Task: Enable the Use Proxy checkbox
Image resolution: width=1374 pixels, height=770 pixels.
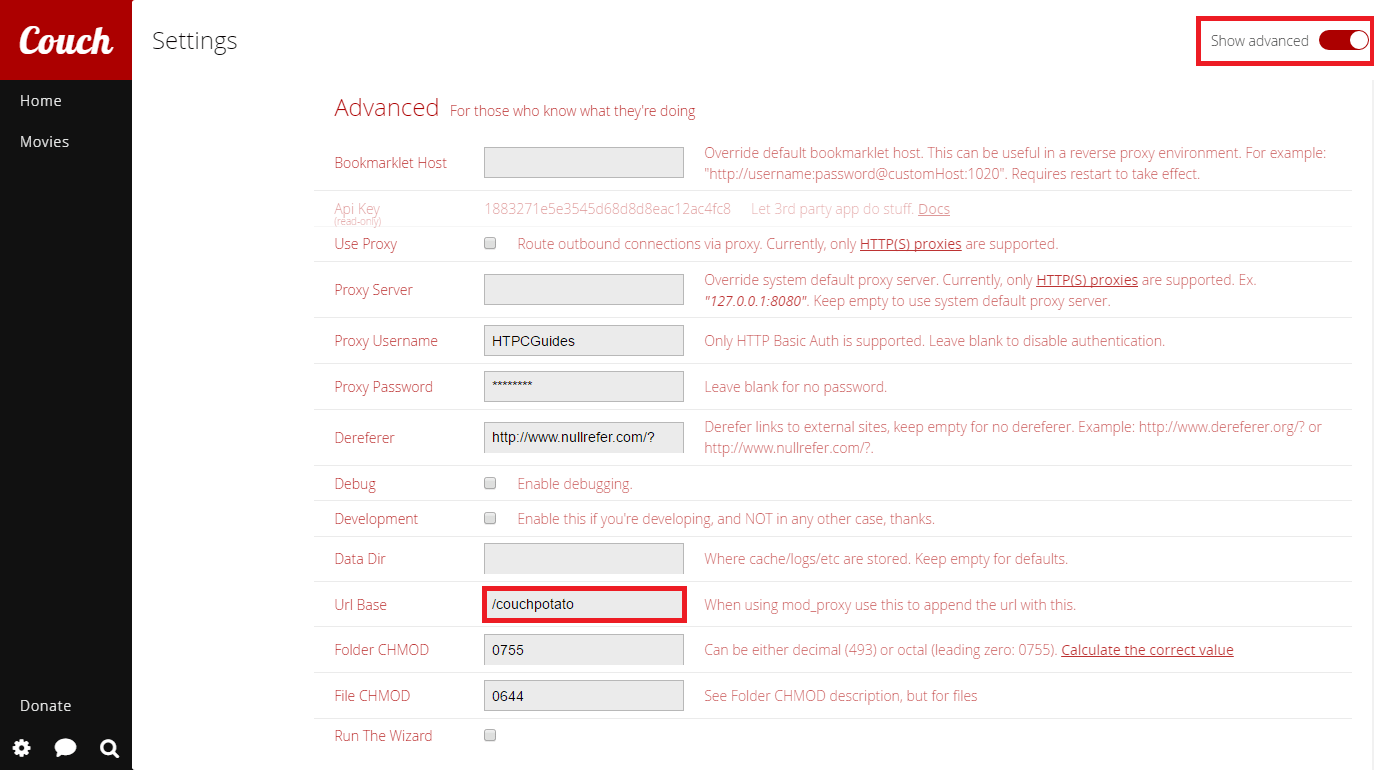Action: [x=490, y=243]
